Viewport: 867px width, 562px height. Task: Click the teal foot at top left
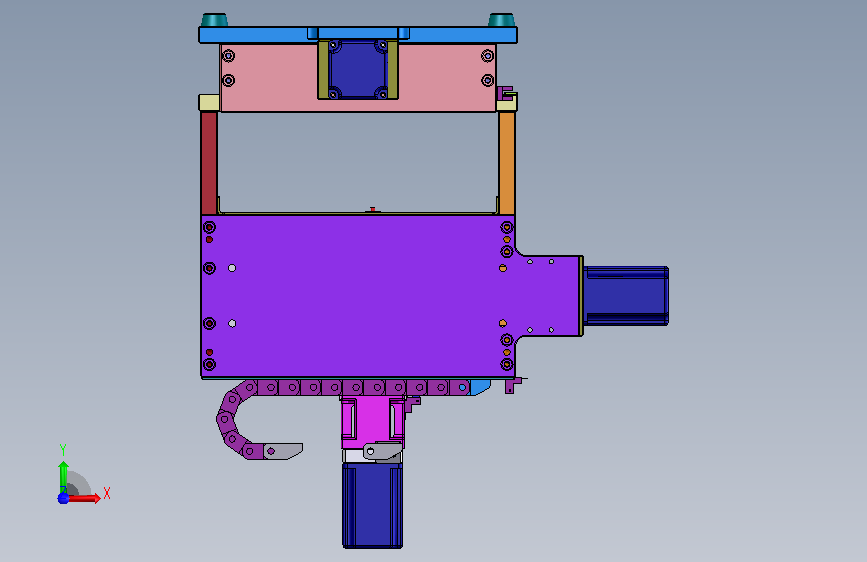click(215, 20)
